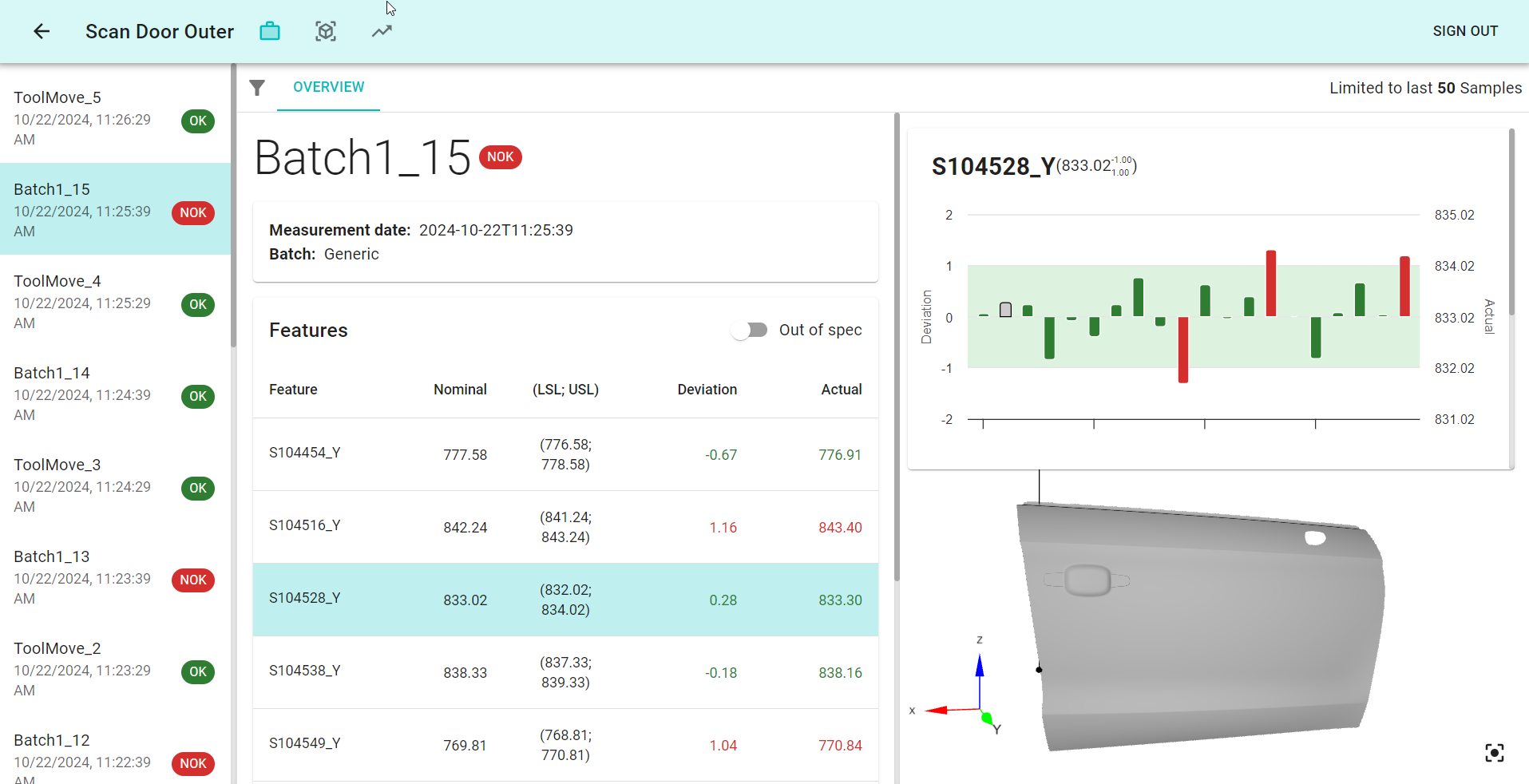The width and height of the screenshot is (1529, 784).
Task: Click the NOK badge next to Batch1_15 title
Action: (x=501, y=156)
